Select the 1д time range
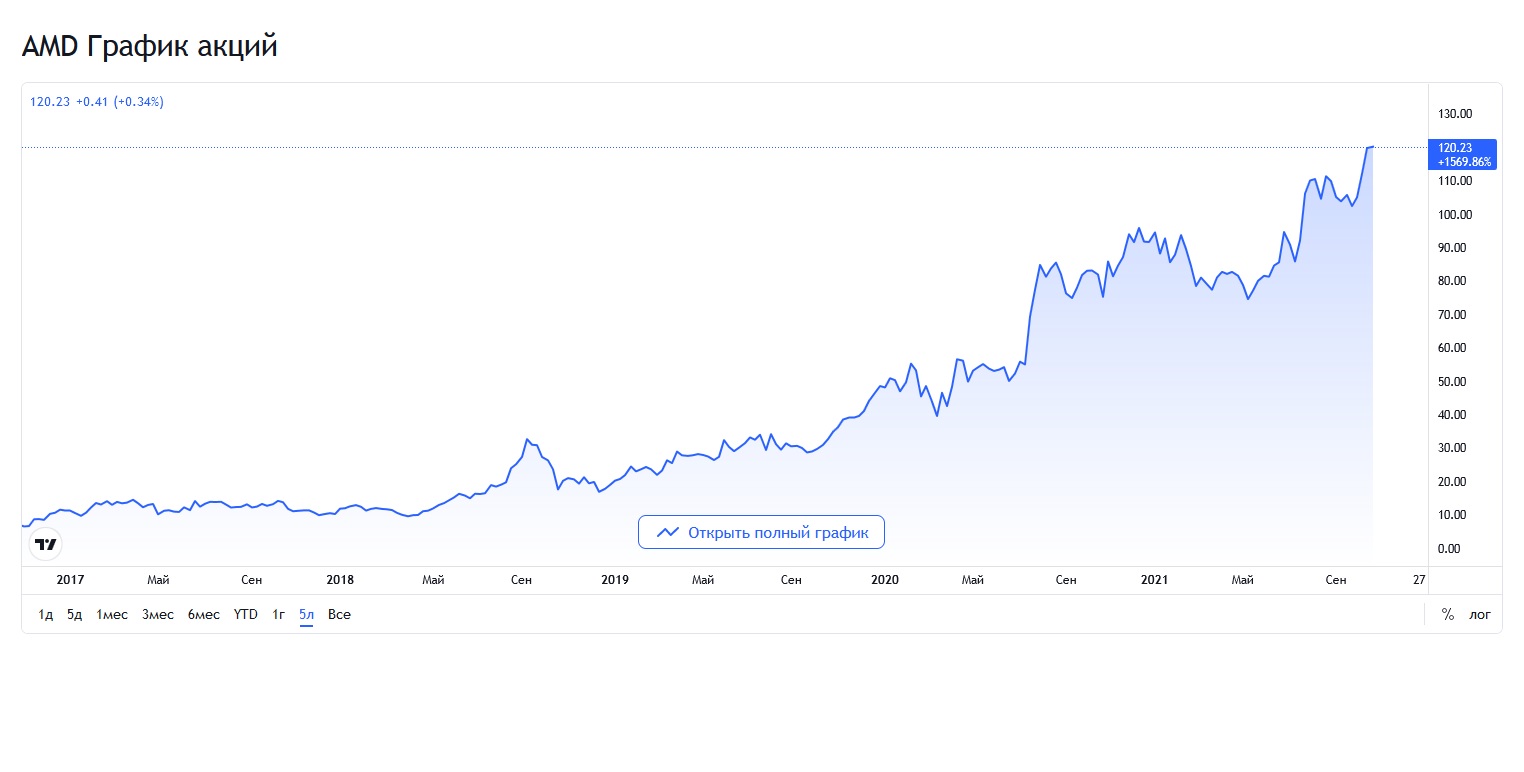The width and height of the screenshot is (1524, 772). [46, 614]
